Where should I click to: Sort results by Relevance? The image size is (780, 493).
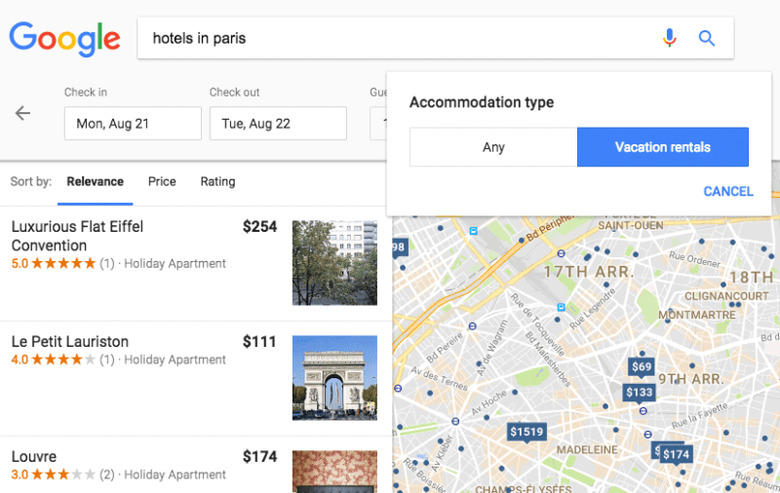95,182
